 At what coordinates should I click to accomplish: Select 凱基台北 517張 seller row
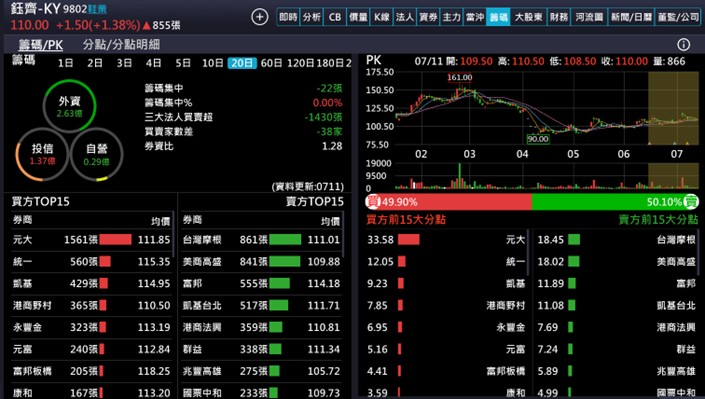click(x=262, y=305)
